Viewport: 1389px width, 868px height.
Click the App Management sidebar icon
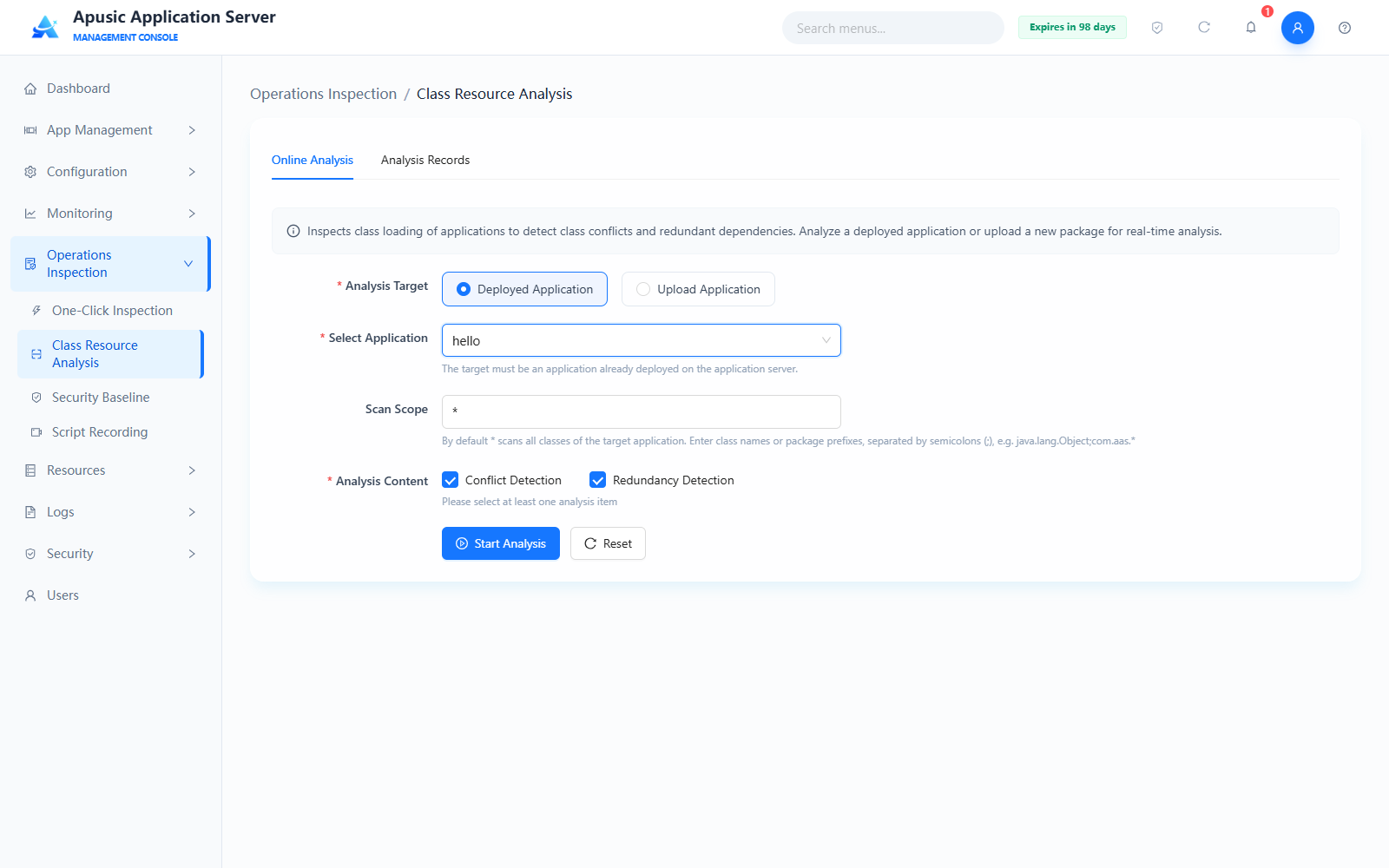(30, 130)
